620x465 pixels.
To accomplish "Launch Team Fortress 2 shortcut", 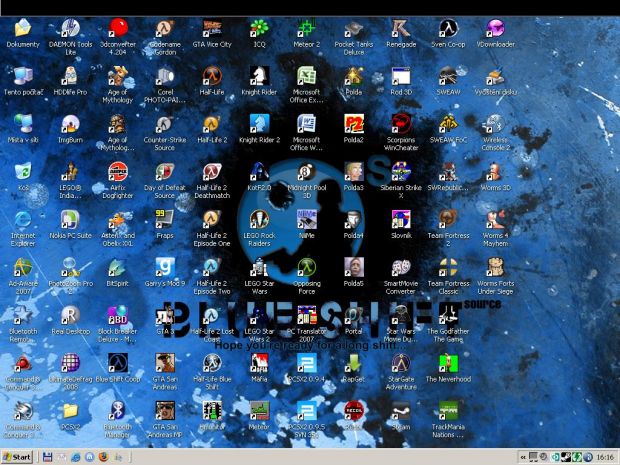I will [x=448, y=220].
